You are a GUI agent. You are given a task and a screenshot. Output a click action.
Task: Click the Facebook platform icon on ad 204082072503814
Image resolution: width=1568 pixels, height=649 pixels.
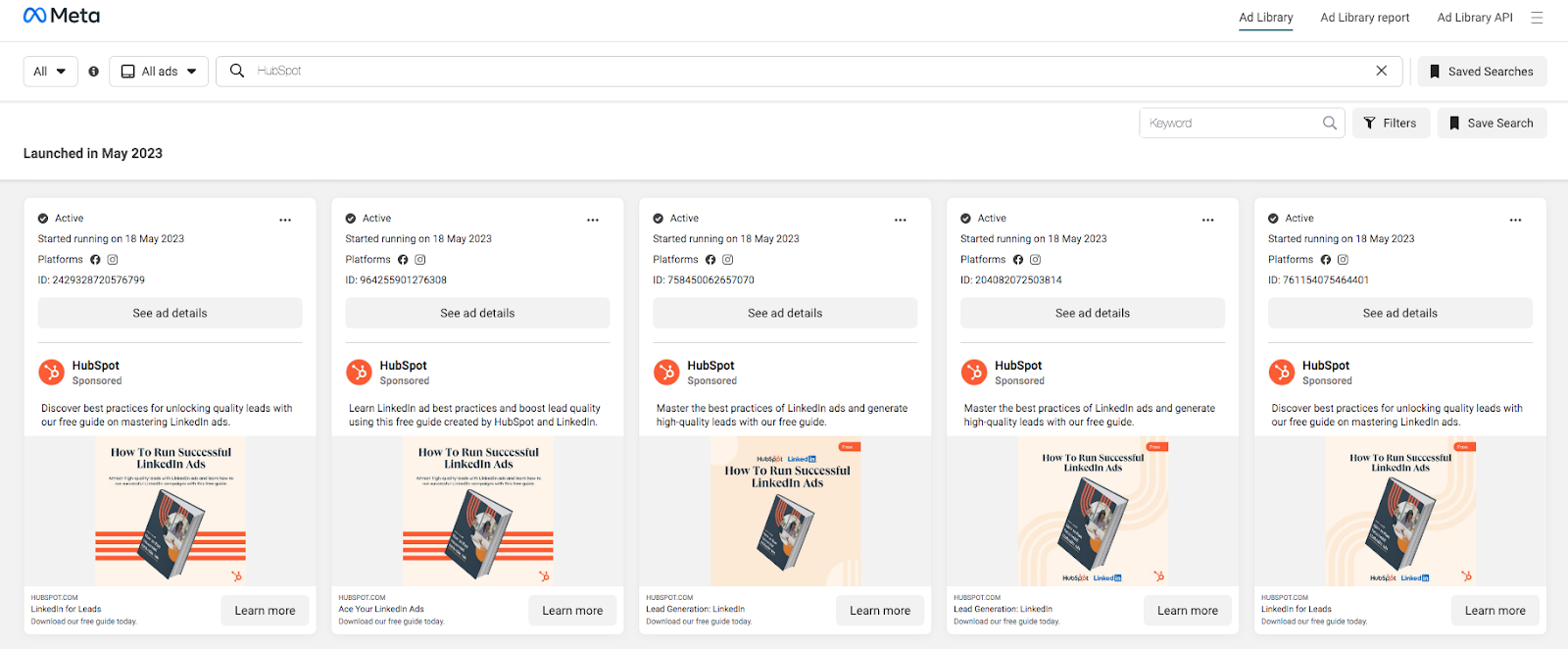click(x=1018, y=260)
